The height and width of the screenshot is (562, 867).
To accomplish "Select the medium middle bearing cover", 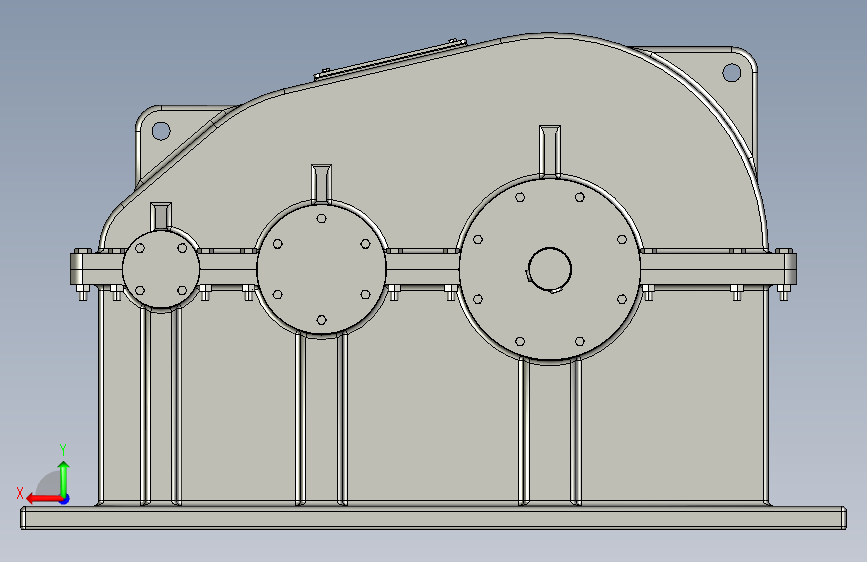I will click(321, 269).
